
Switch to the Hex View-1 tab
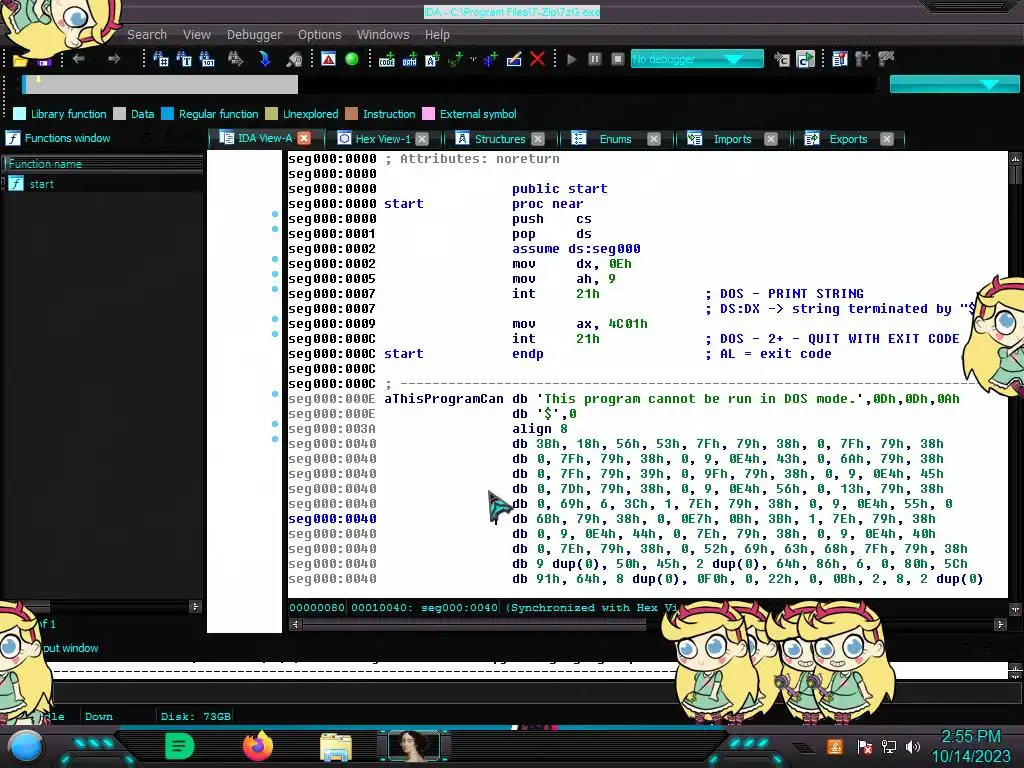pos(382,138)
